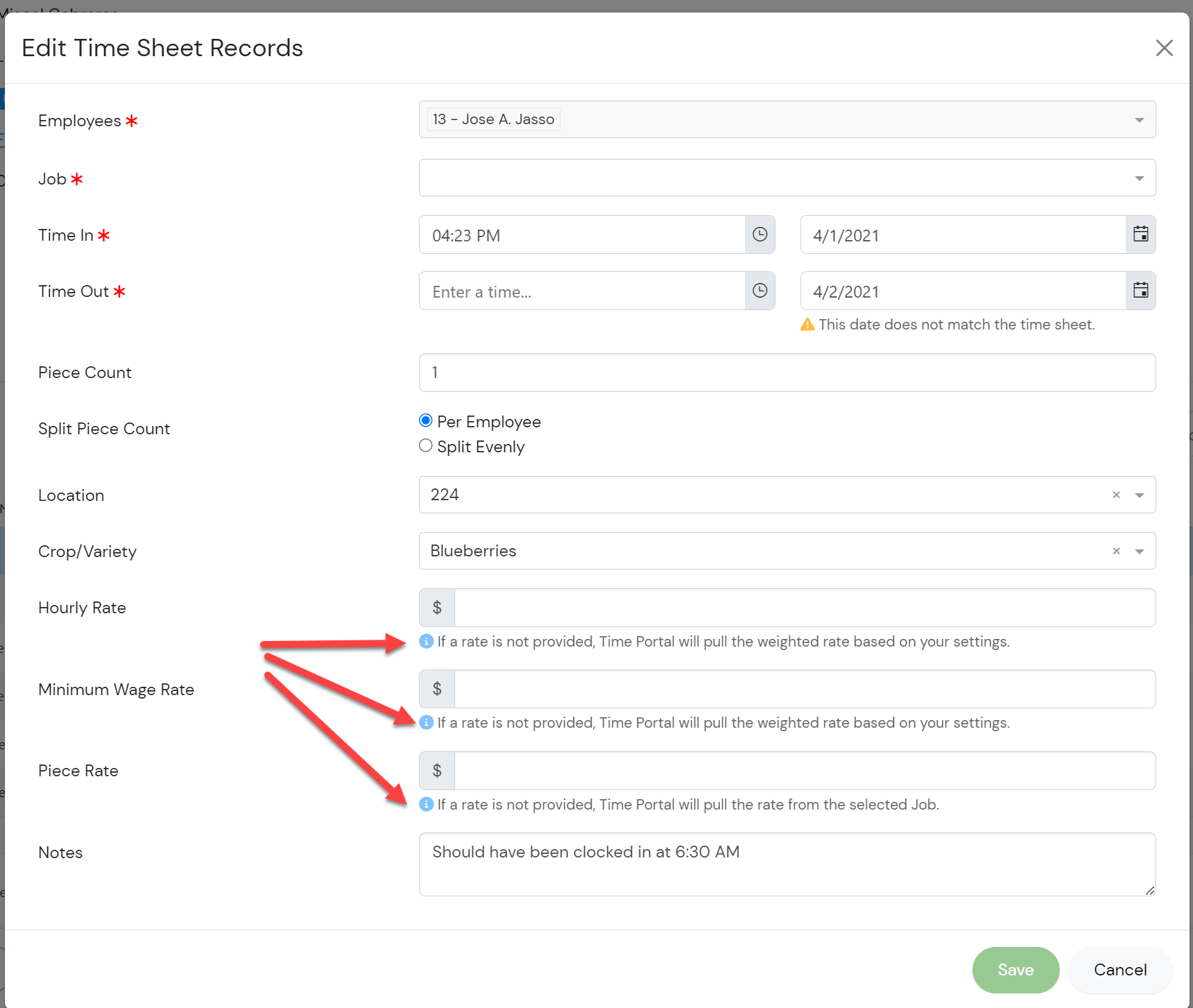This screenshot has width=1193, height=1008.
Task: Select the Per Employee radio option
Action: coord(426,421)
